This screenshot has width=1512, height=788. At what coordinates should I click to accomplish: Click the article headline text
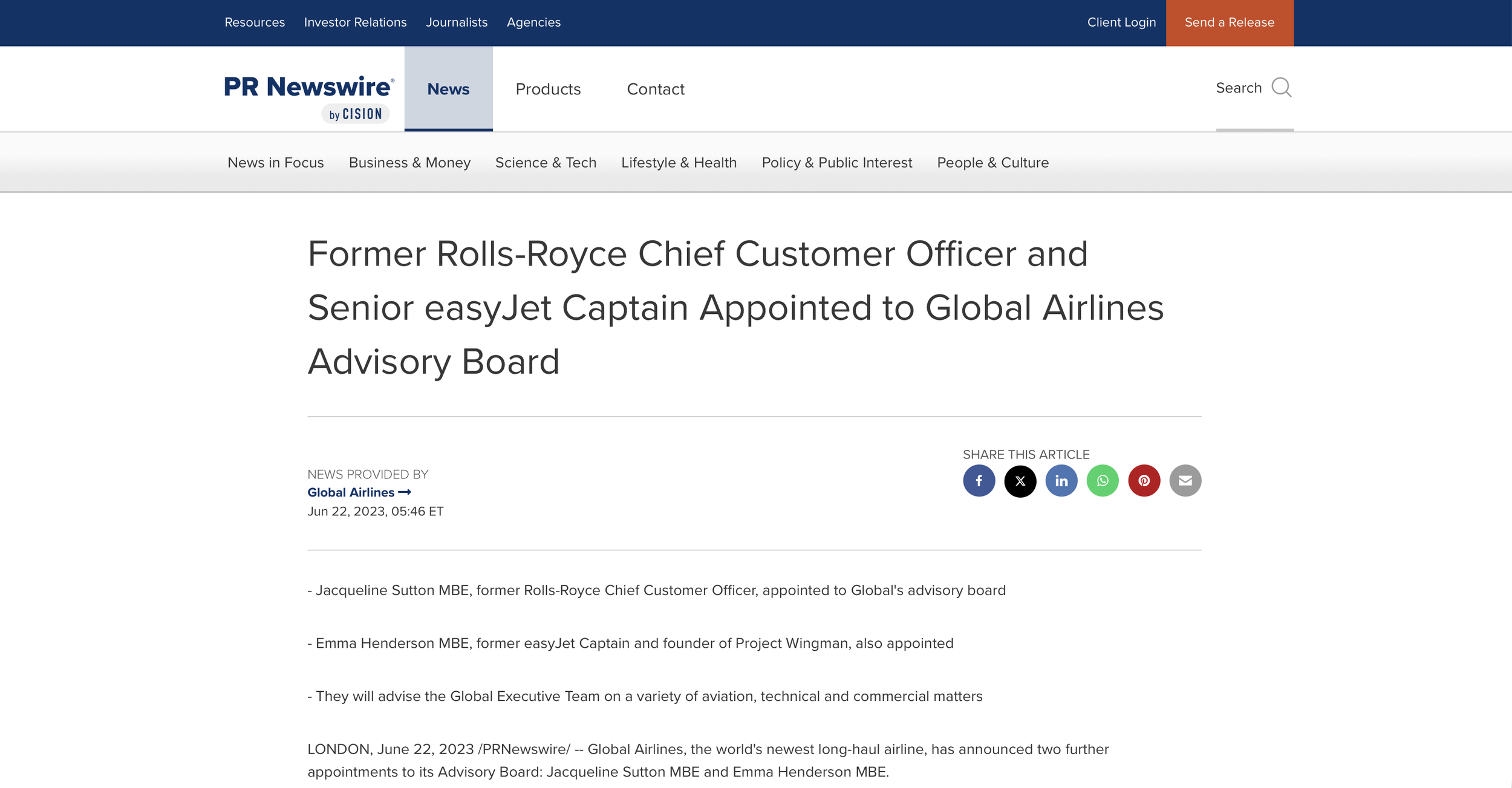pyautogui.click(x=735, y=307)
